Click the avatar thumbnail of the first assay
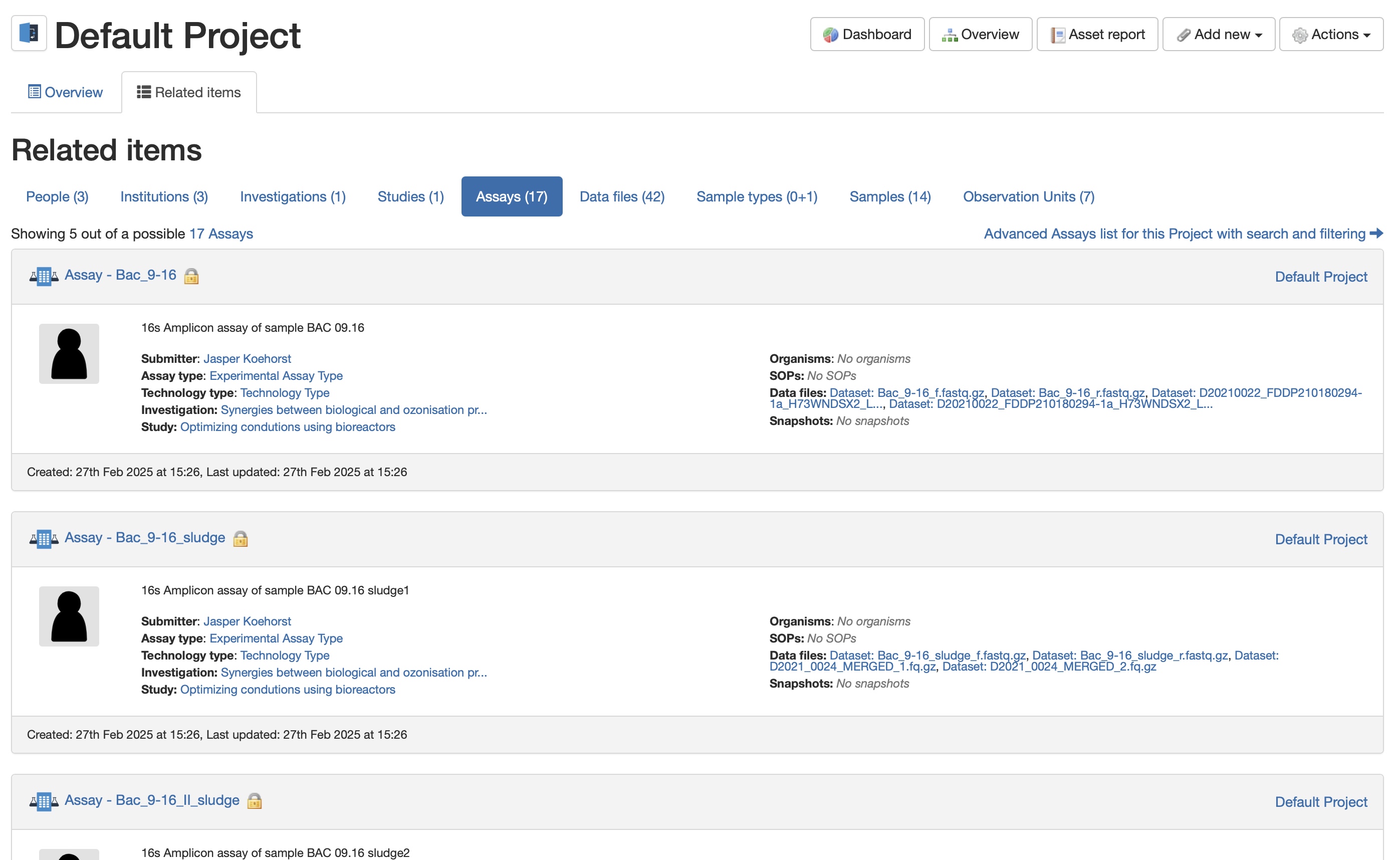This screenshot has height=860, width=1400. click(x=69, y=354)
